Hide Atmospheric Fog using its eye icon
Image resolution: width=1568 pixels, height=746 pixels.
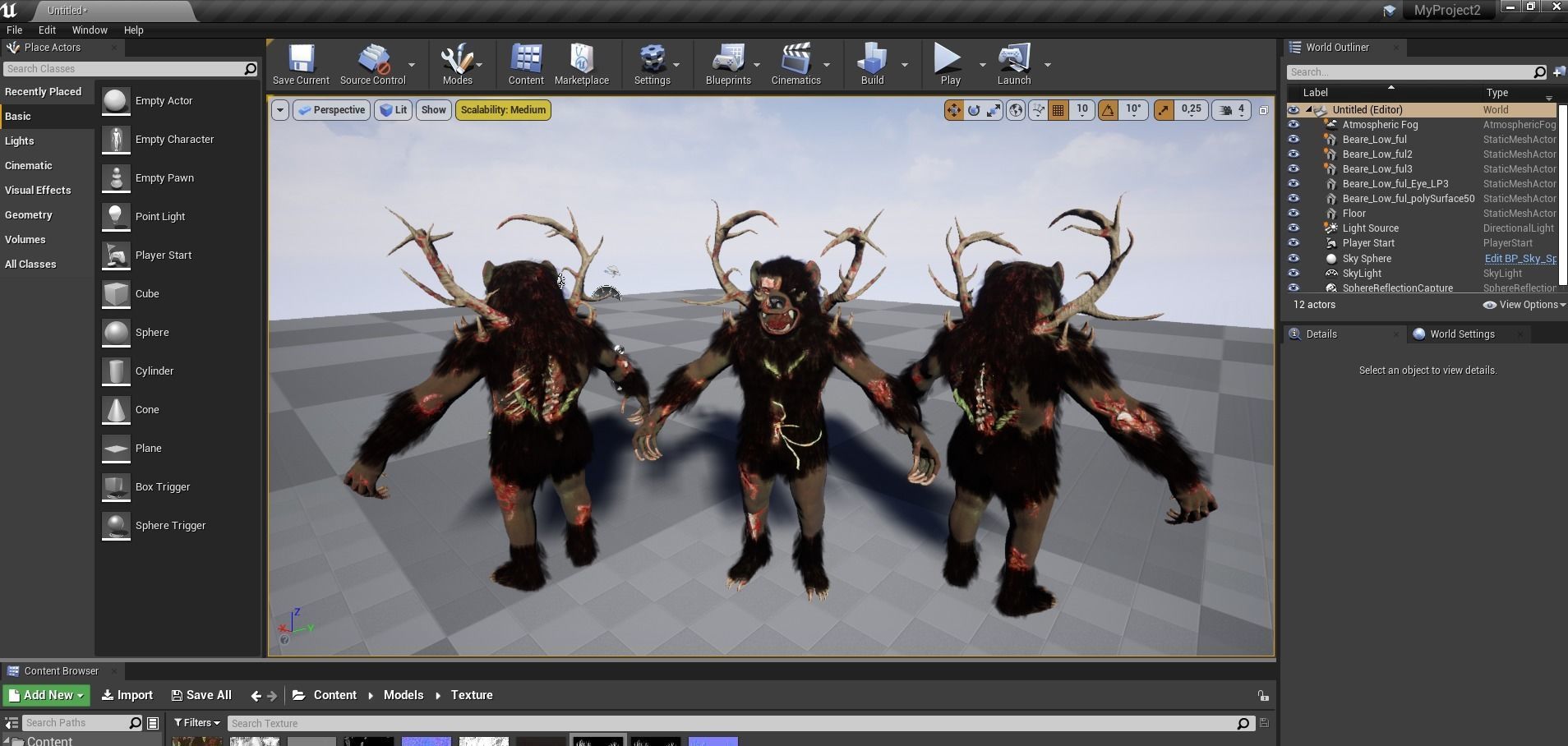click(x=1294, y=125)
